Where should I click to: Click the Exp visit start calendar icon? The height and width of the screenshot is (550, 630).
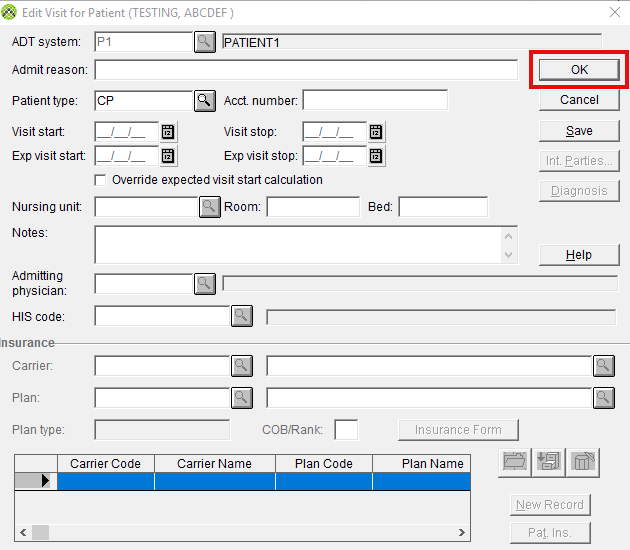point(168,155)
